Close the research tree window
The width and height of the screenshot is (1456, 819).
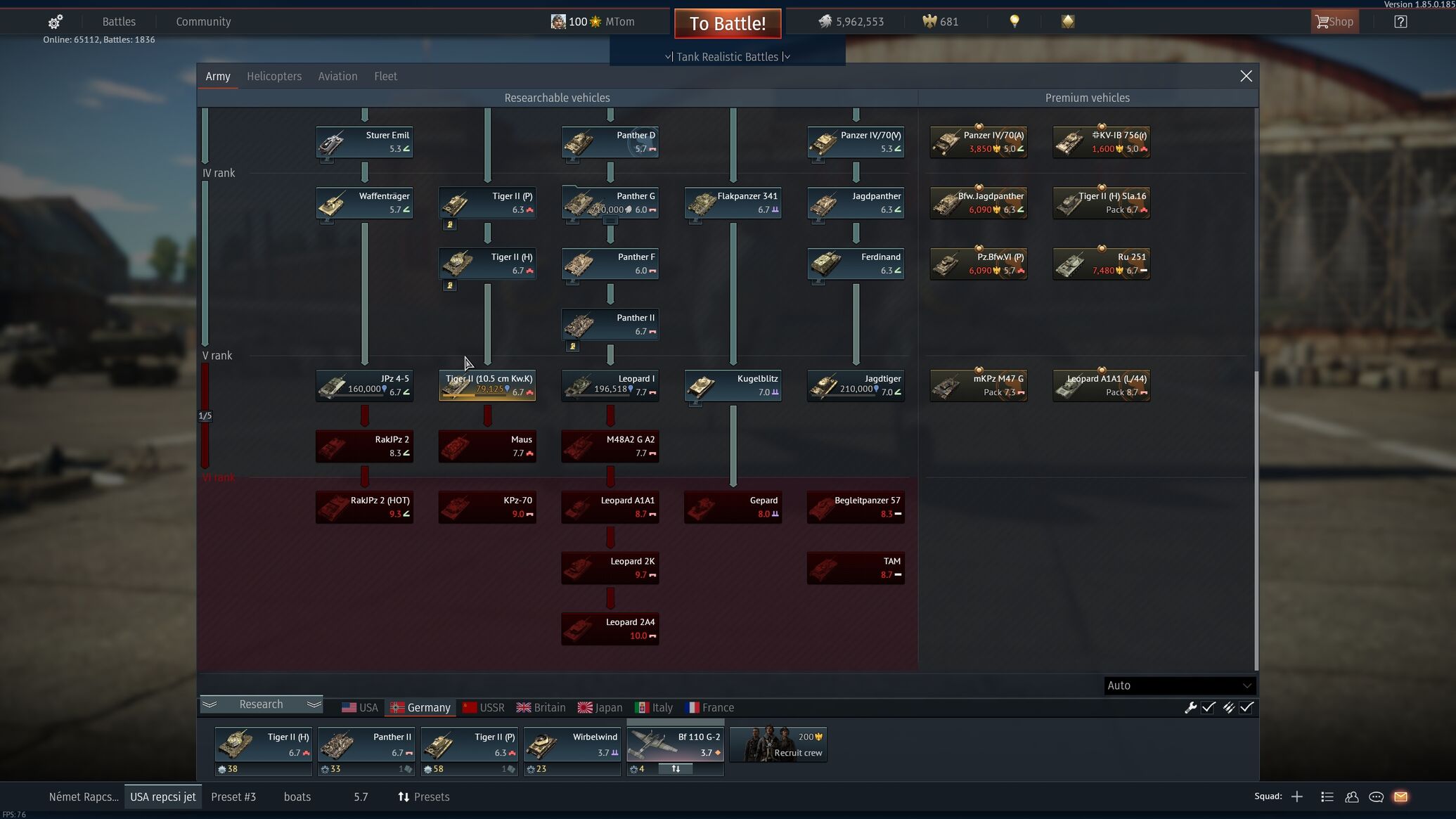pyautogui.click(x=1246, y=76)
